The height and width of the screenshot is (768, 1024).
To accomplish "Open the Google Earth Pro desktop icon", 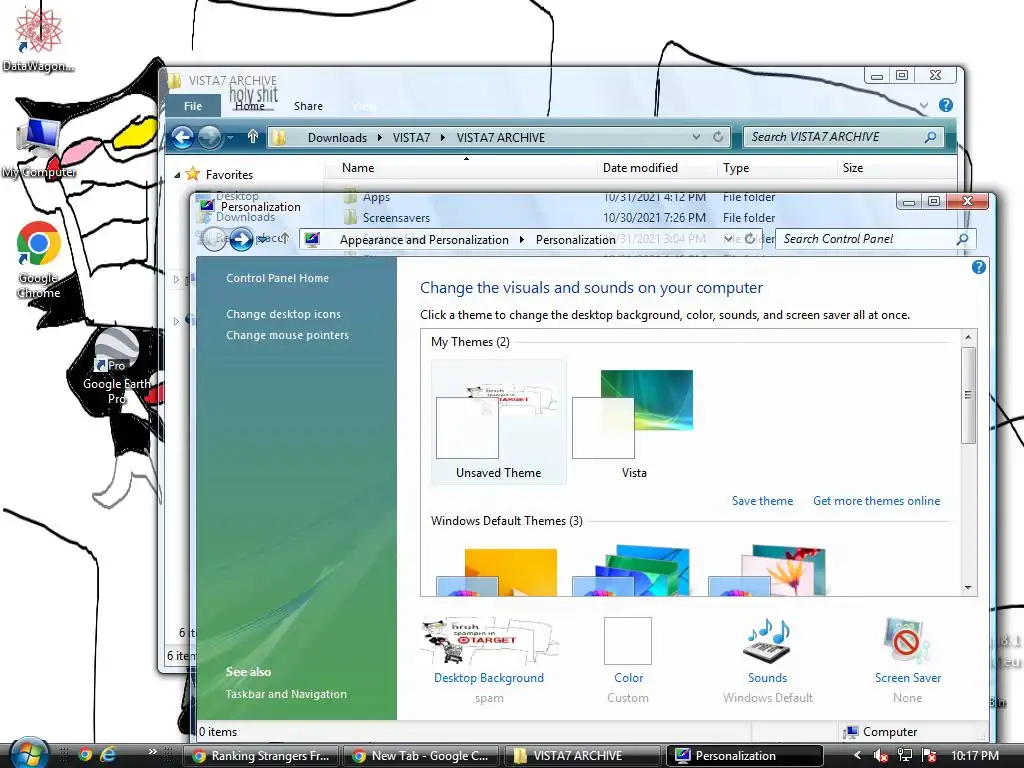I will pos(116,367).
